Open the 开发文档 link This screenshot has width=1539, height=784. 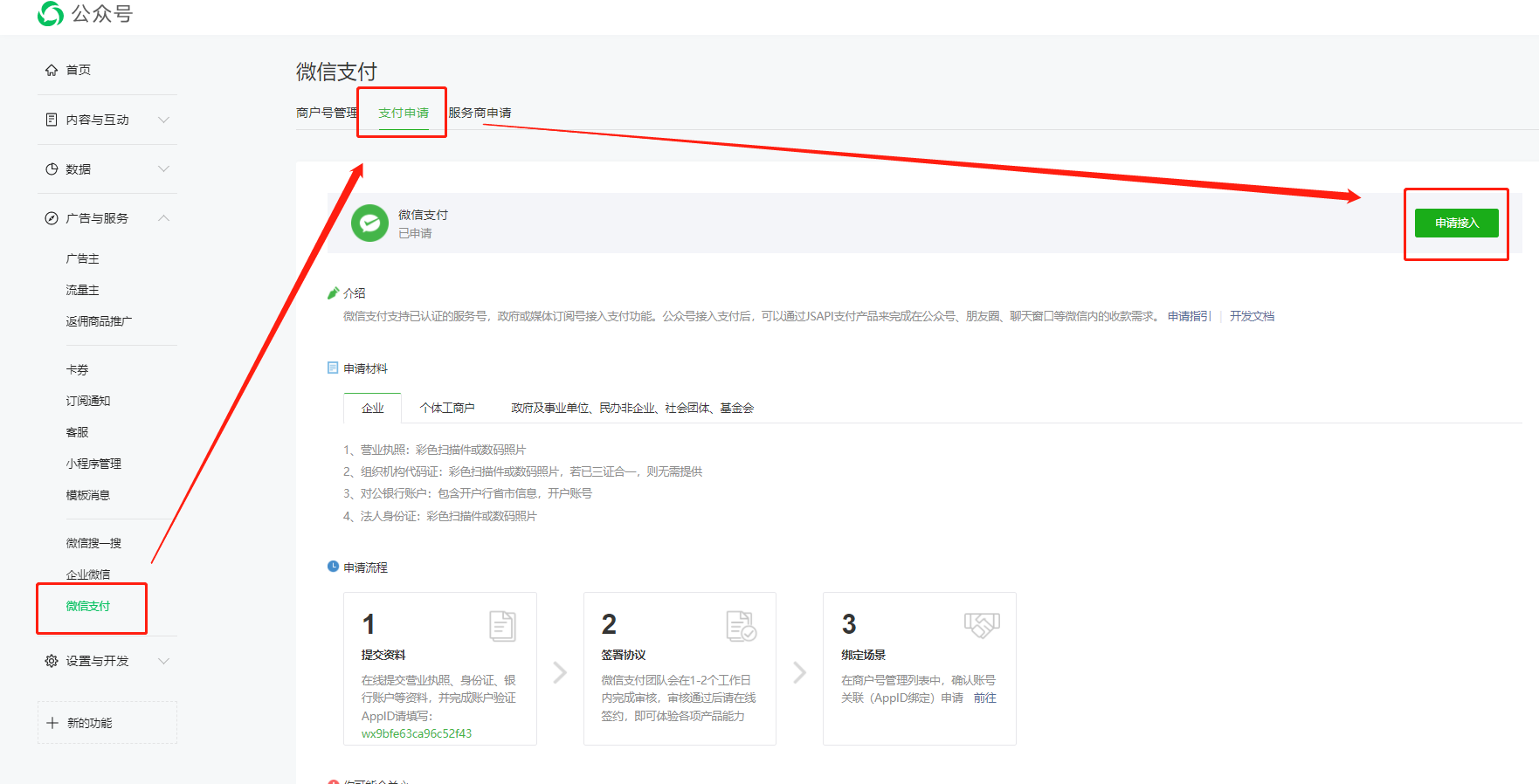1252,316
